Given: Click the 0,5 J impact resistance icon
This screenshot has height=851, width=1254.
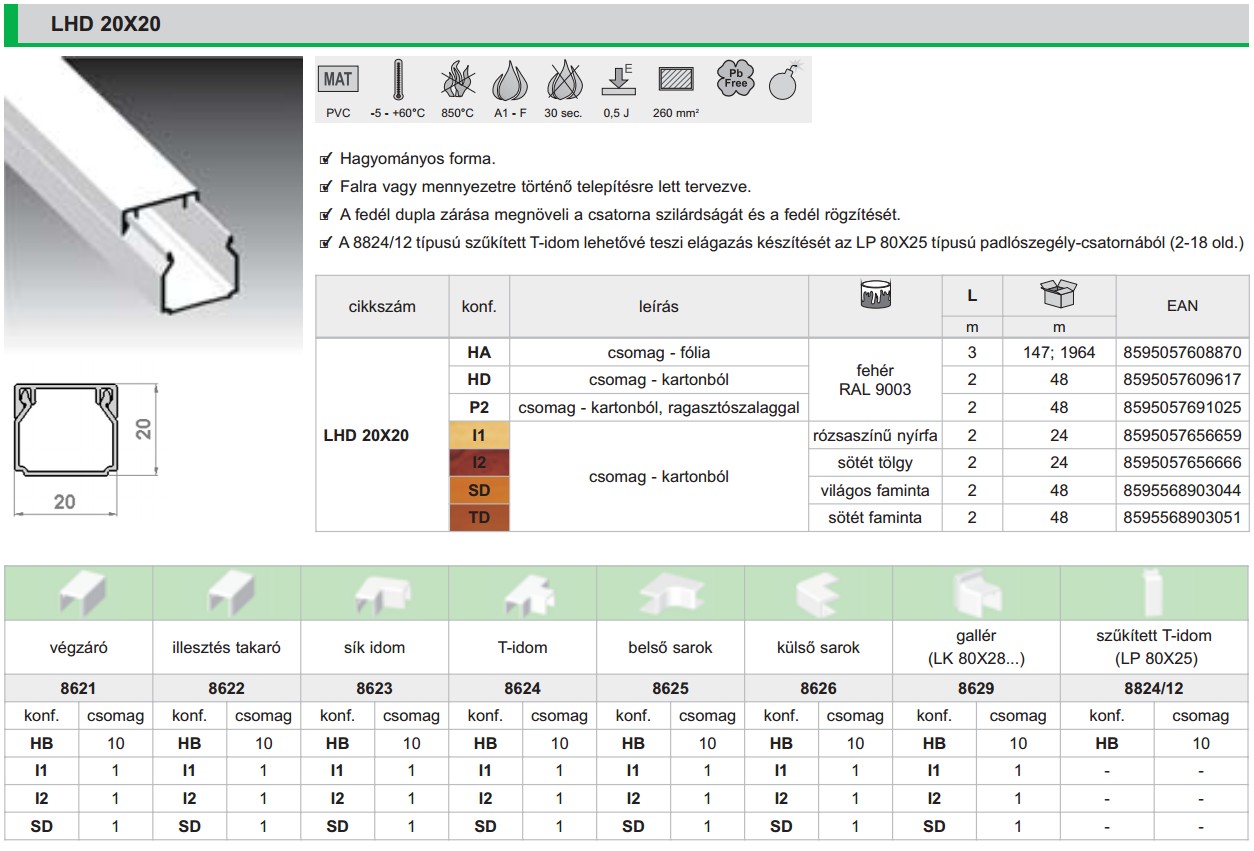Looking at the screenshot, I should pyautogui.click(x=618, y=81).
